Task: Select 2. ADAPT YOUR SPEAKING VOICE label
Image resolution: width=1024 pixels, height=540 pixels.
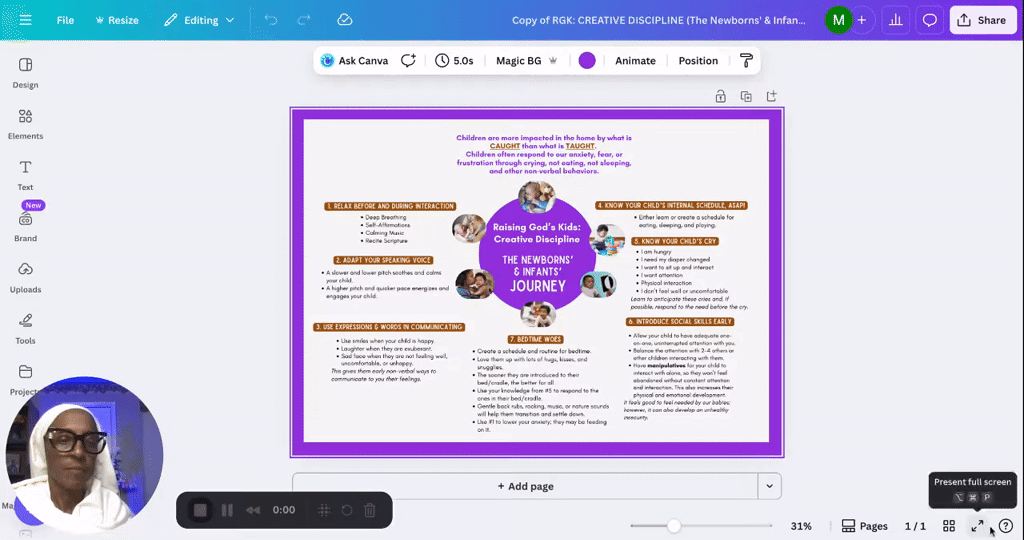Action: coord(383,260)
